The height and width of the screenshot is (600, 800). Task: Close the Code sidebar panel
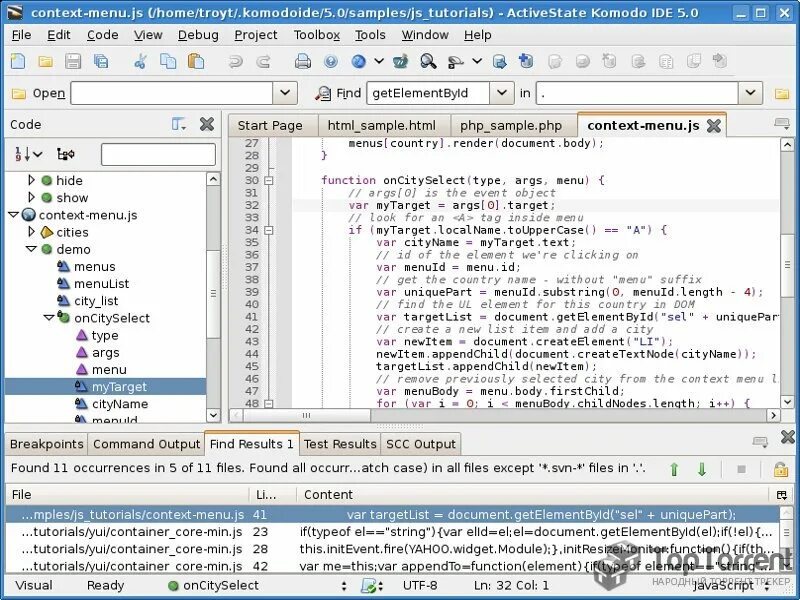(207, 124)
